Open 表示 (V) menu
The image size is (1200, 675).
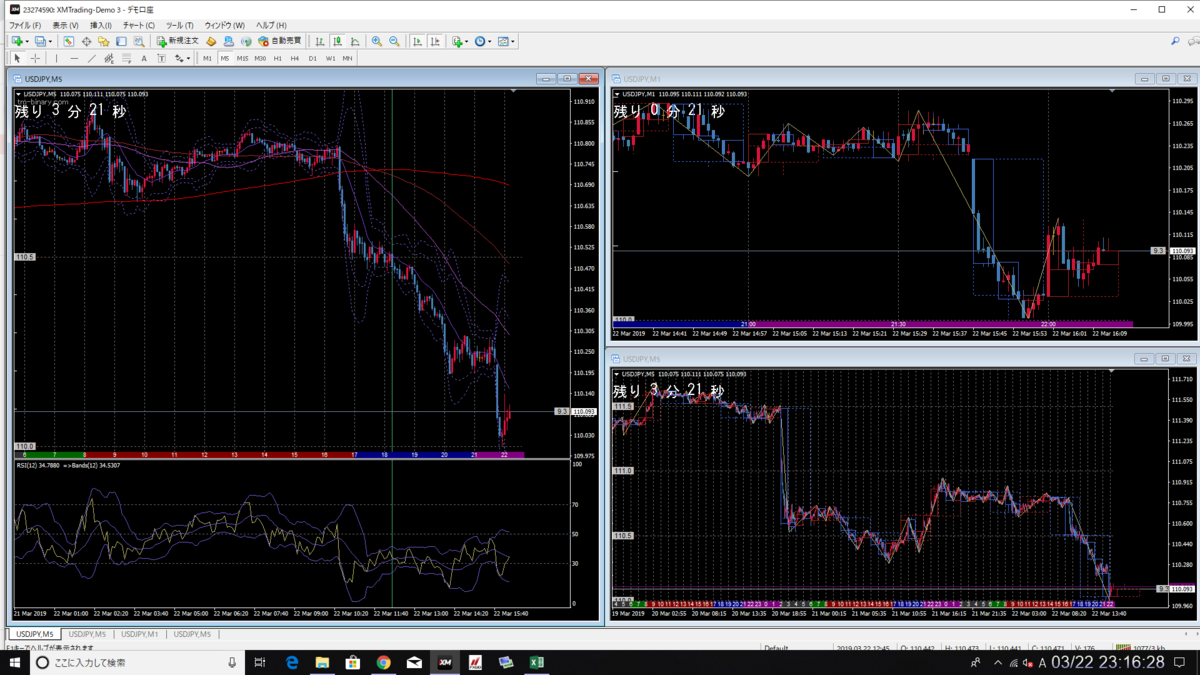[x=65, y=25]
